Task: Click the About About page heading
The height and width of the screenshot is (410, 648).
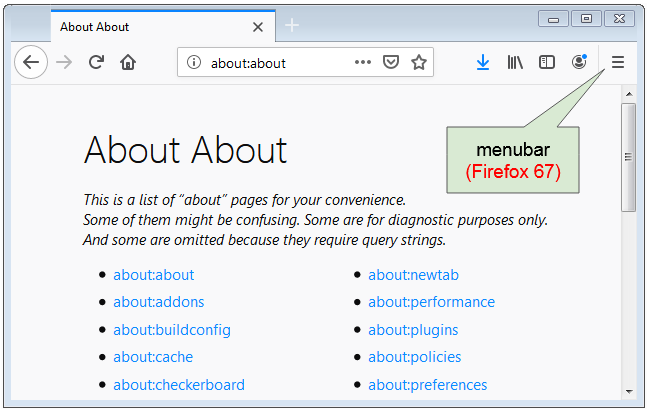Action: coord(185,150)
